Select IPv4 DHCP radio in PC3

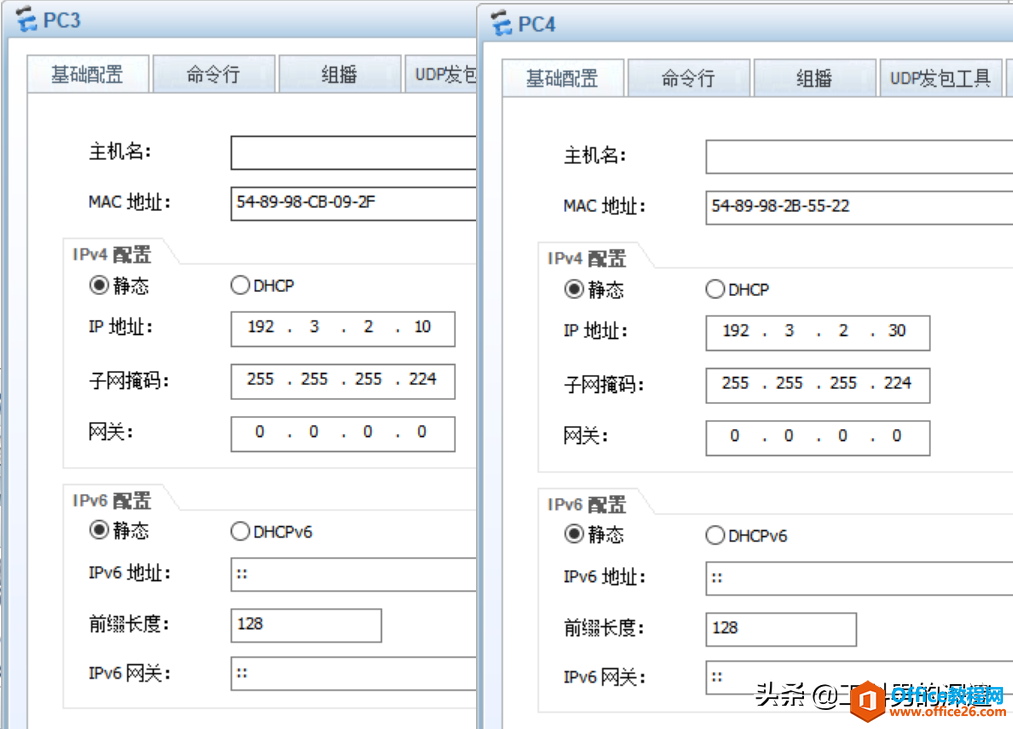(x=240, y=285)
